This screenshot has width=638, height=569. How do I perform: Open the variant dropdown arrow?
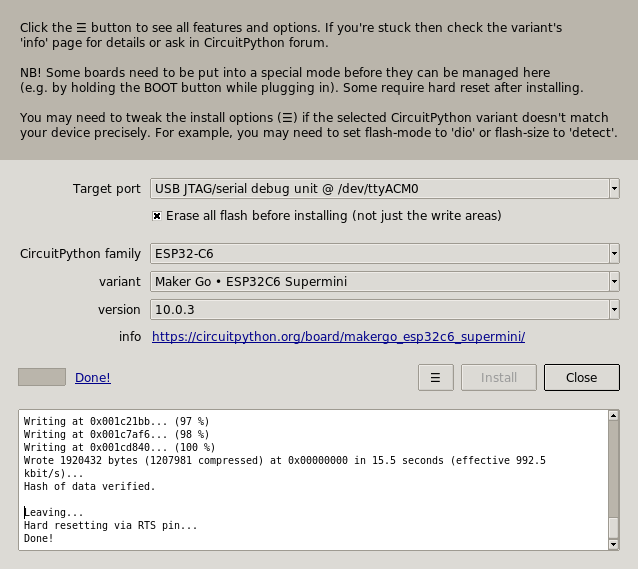click(x=614, y=282)
